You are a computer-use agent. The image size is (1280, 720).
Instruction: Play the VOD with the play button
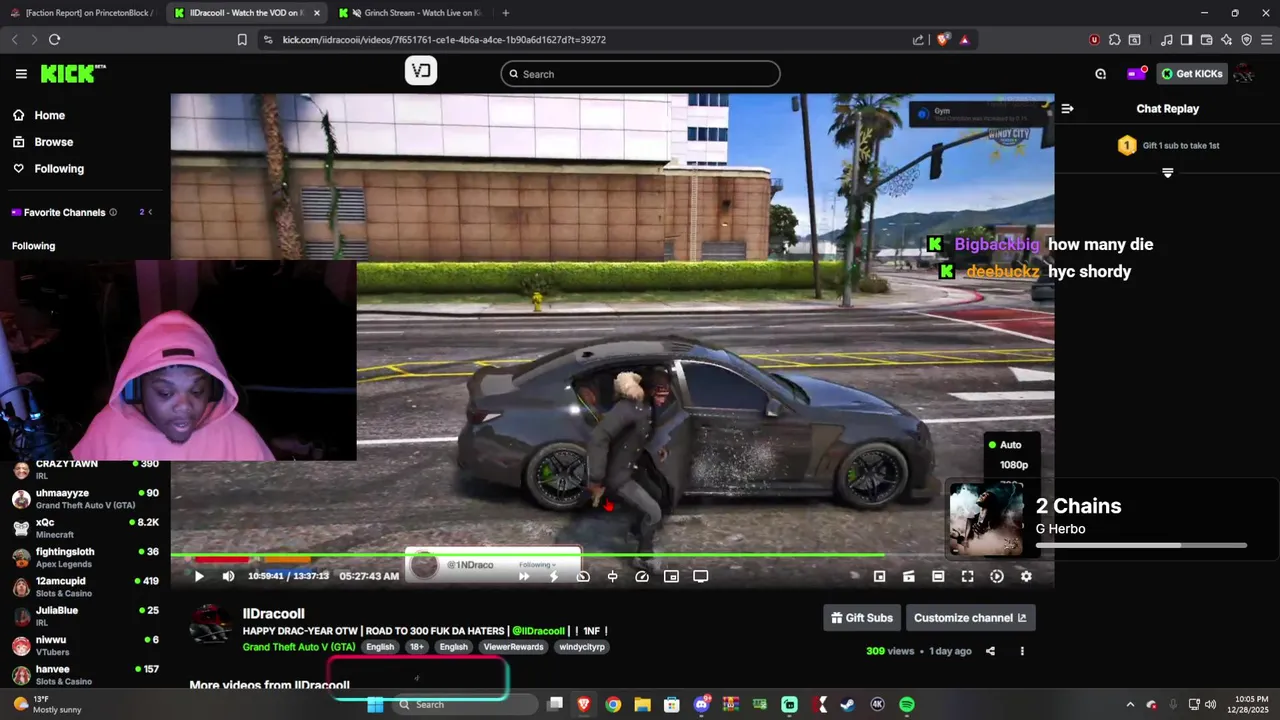[x=199, y=576]
